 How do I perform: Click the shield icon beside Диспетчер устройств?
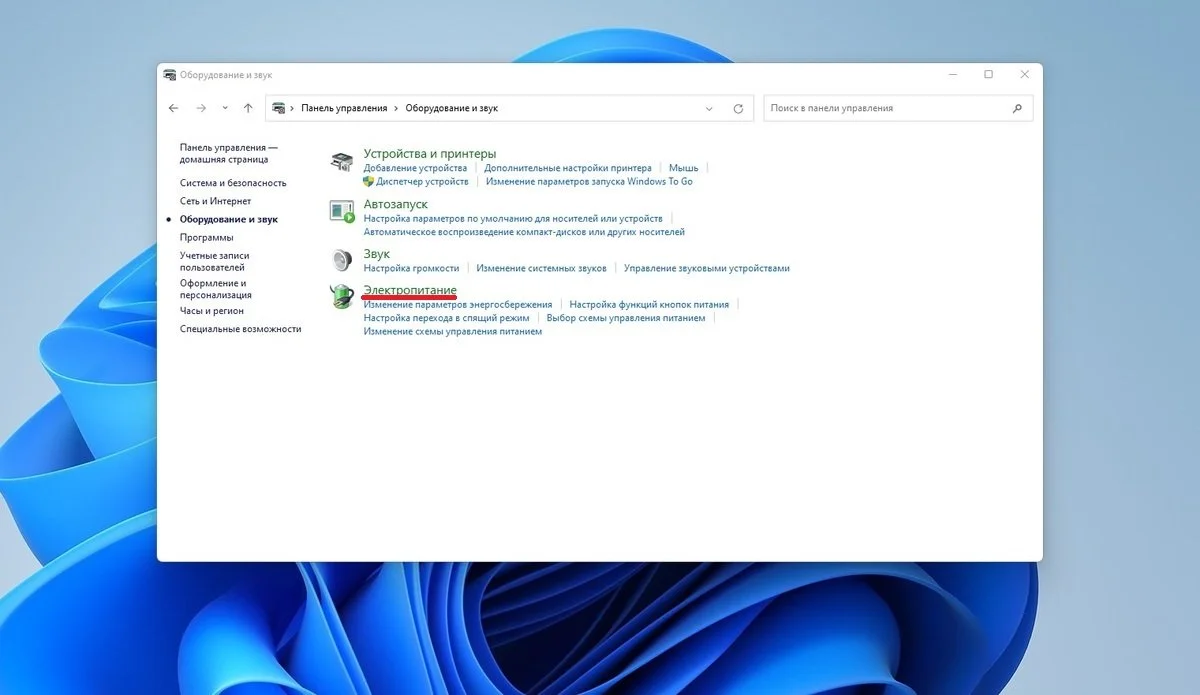click(369, 182)
